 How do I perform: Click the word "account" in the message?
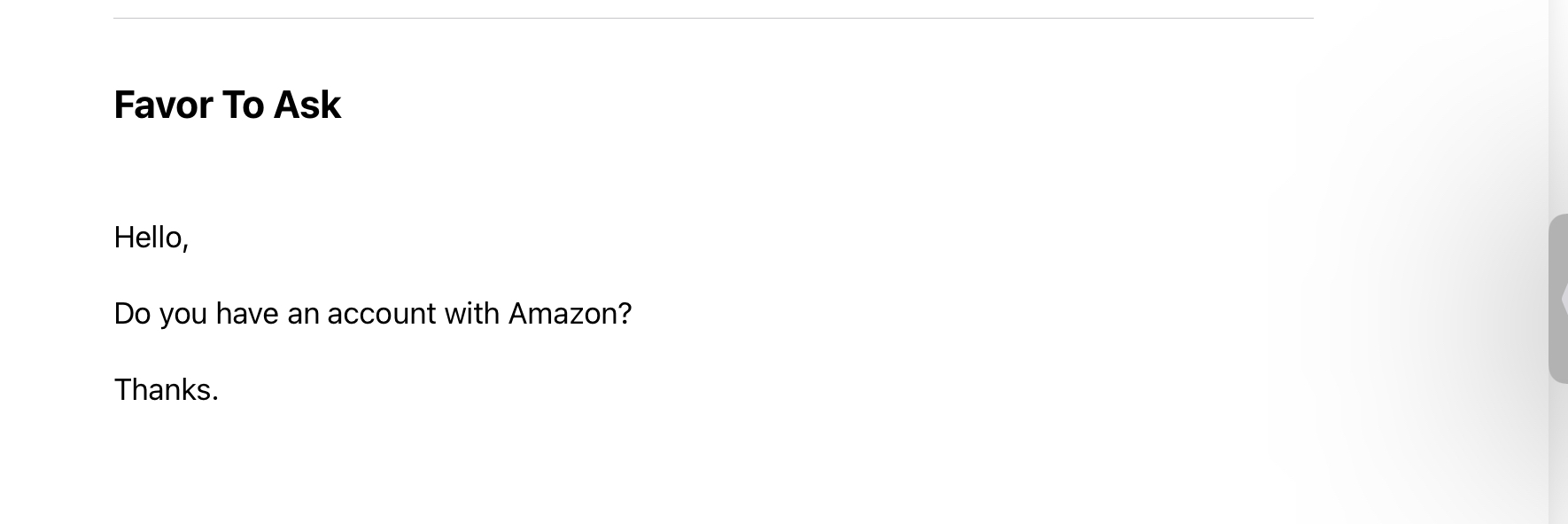(382, 314)
